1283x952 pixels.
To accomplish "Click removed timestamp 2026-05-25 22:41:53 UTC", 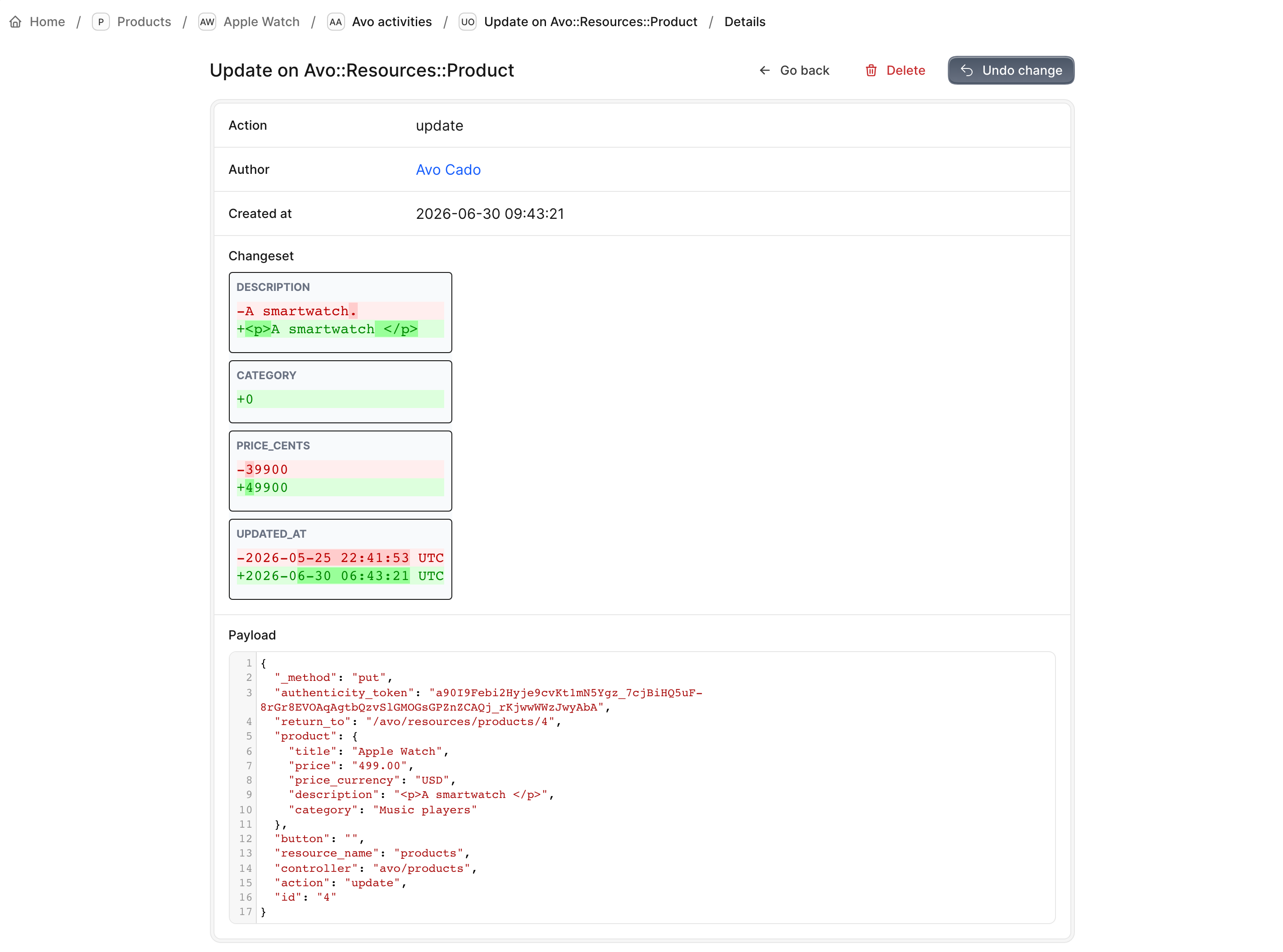I will (x=340, y=558).
